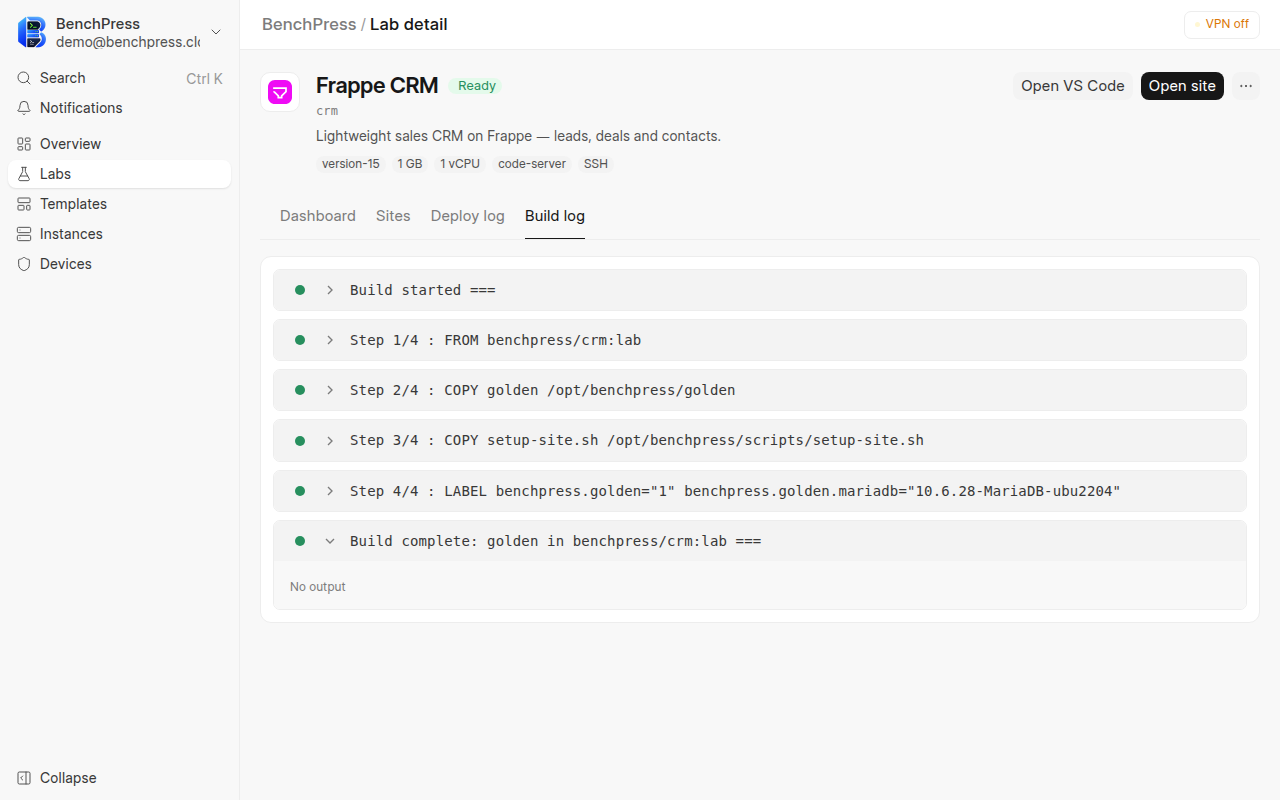1280x800 pixels.
Task: Click the Ready status badge
Action: tap(477, 86)
